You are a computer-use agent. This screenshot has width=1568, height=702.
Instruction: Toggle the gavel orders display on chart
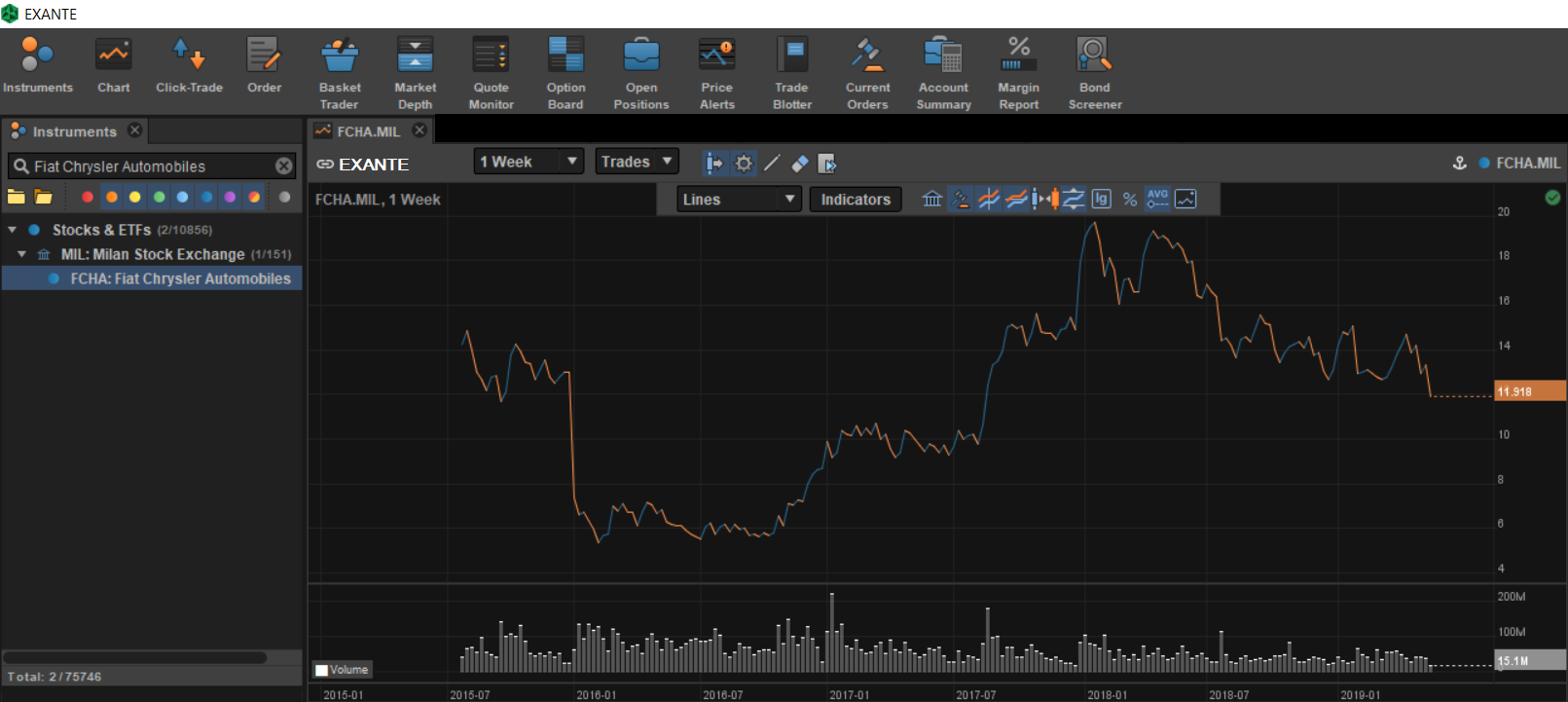(x=961, y=199)
